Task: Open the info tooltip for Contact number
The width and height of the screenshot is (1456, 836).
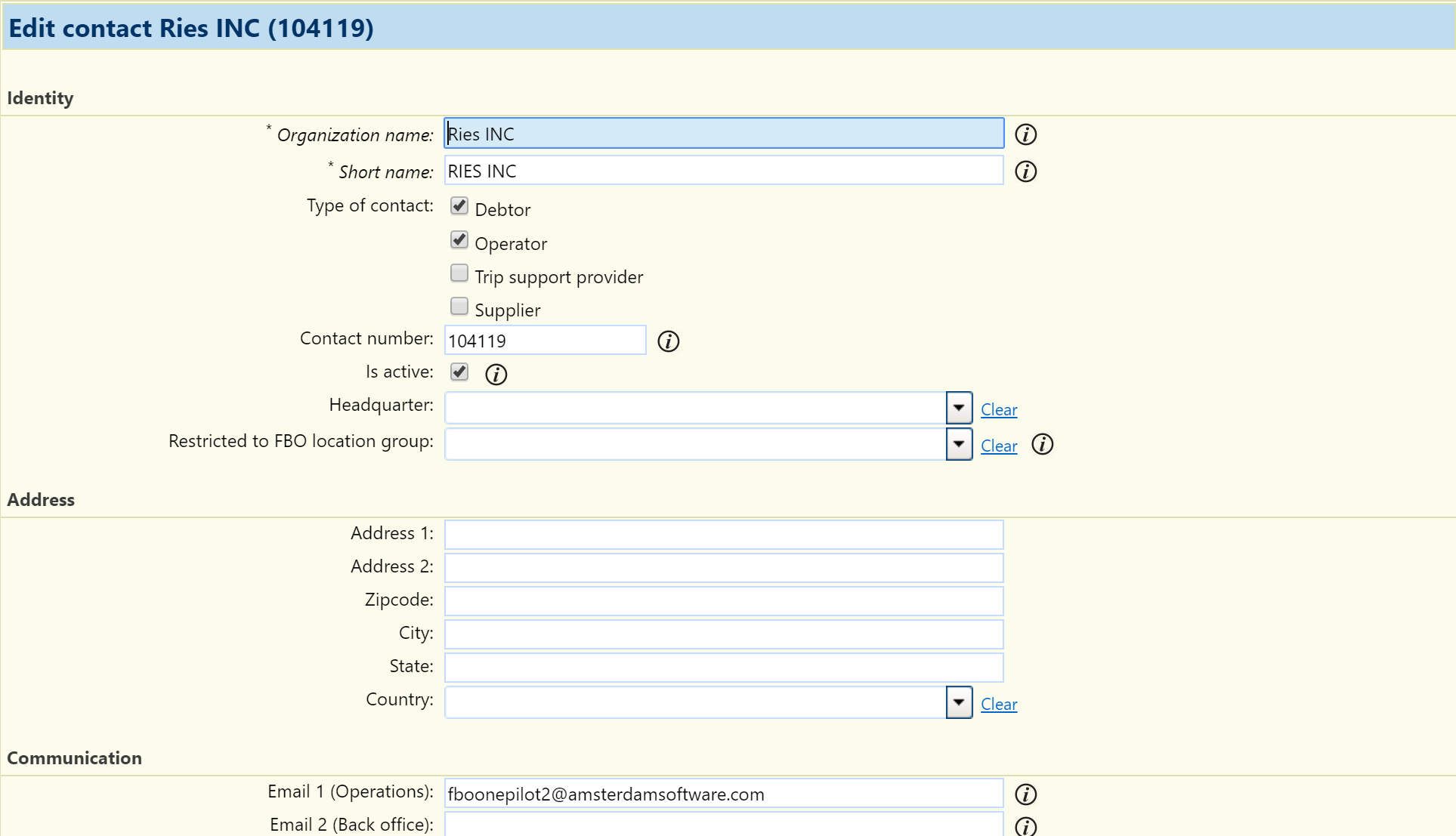Action: (x=668, y=341)
